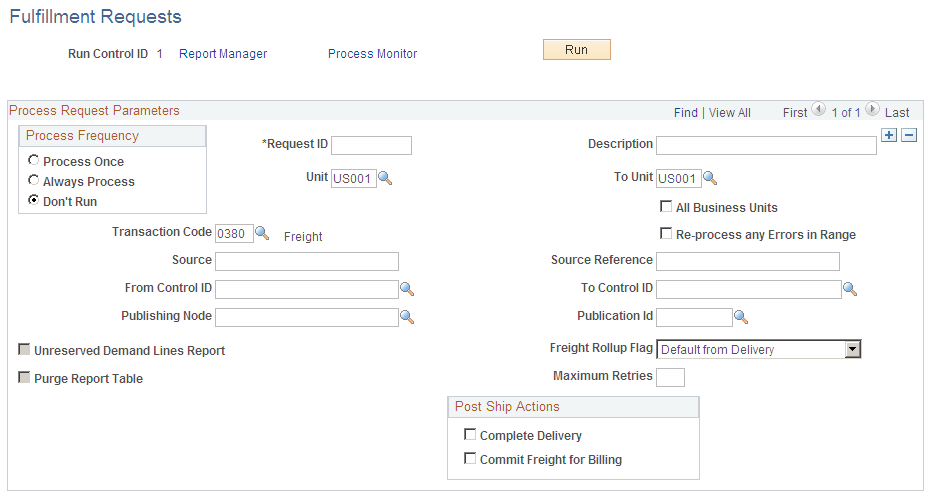The width and height of the screenshot is (932, 500).
Task: Open From Control ID lookup
Action: coord(407,290)
